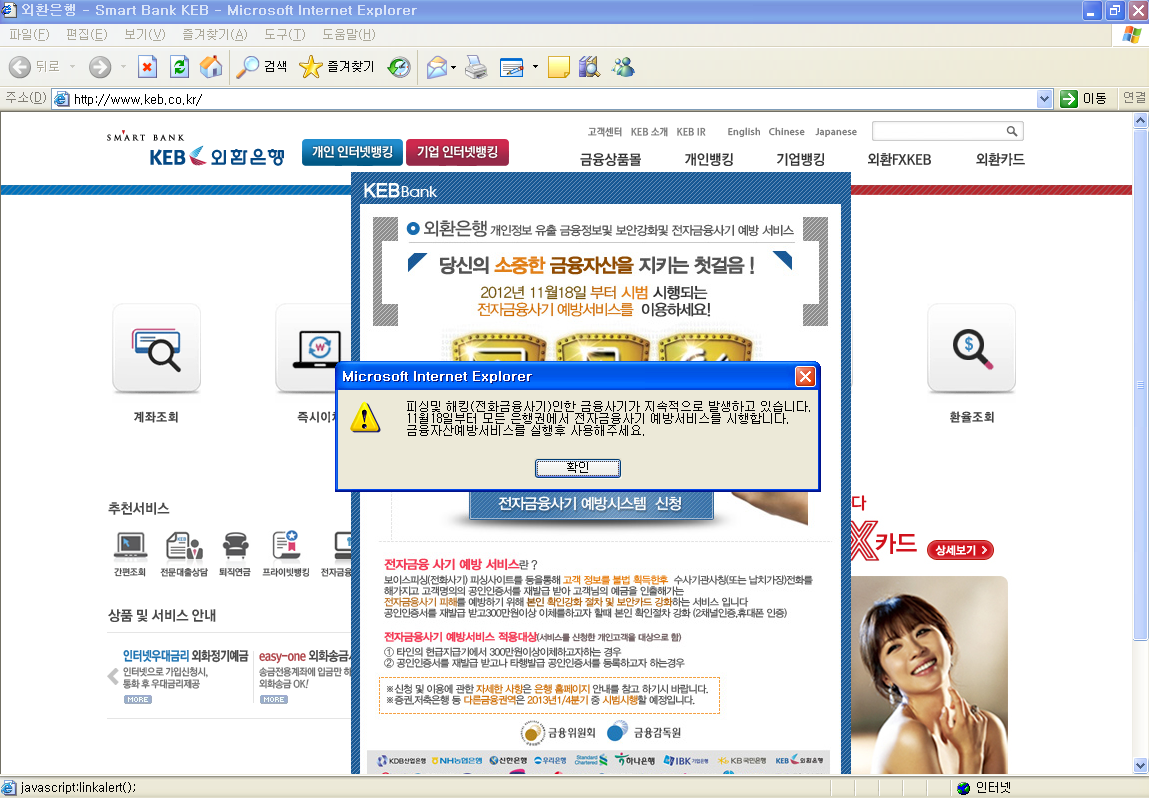This screenshot has width=1149, height=798.
Task: Switch site language to Chinese
Action: click(786, 132)
